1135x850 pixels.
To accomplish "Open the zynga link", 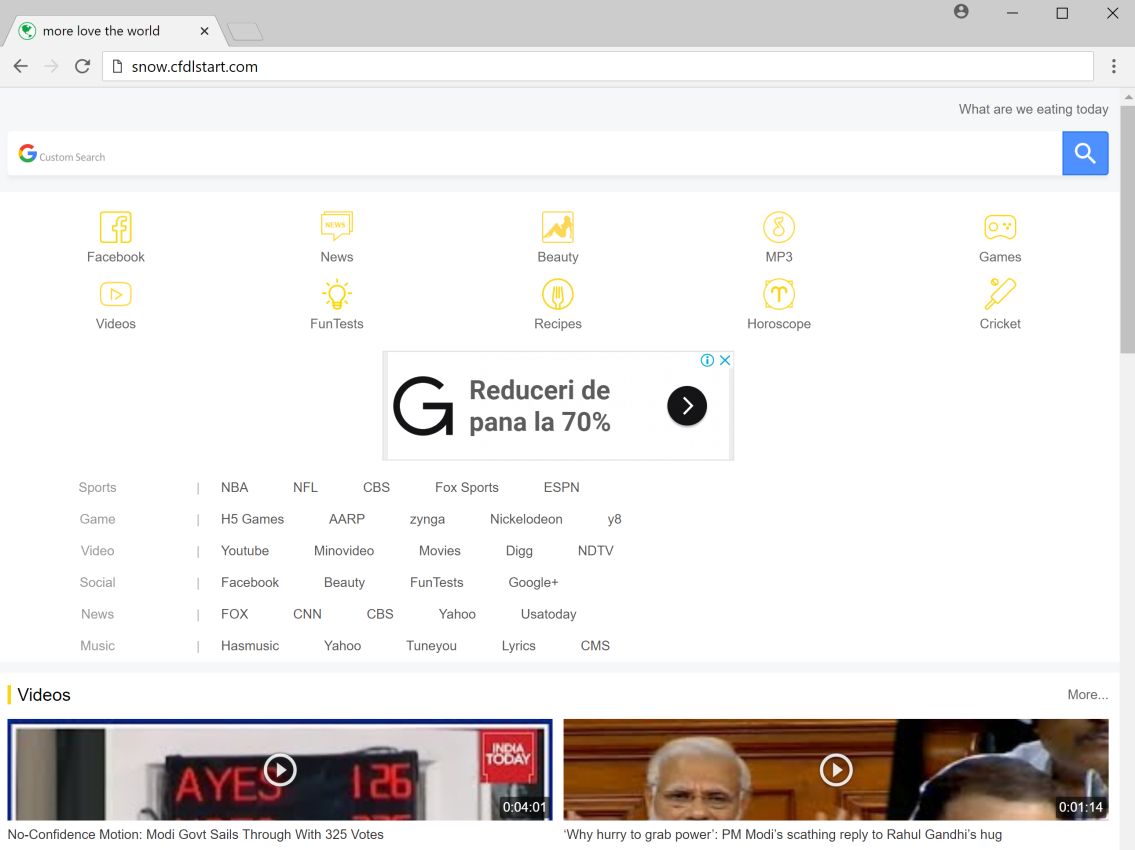I will [427, 519].
